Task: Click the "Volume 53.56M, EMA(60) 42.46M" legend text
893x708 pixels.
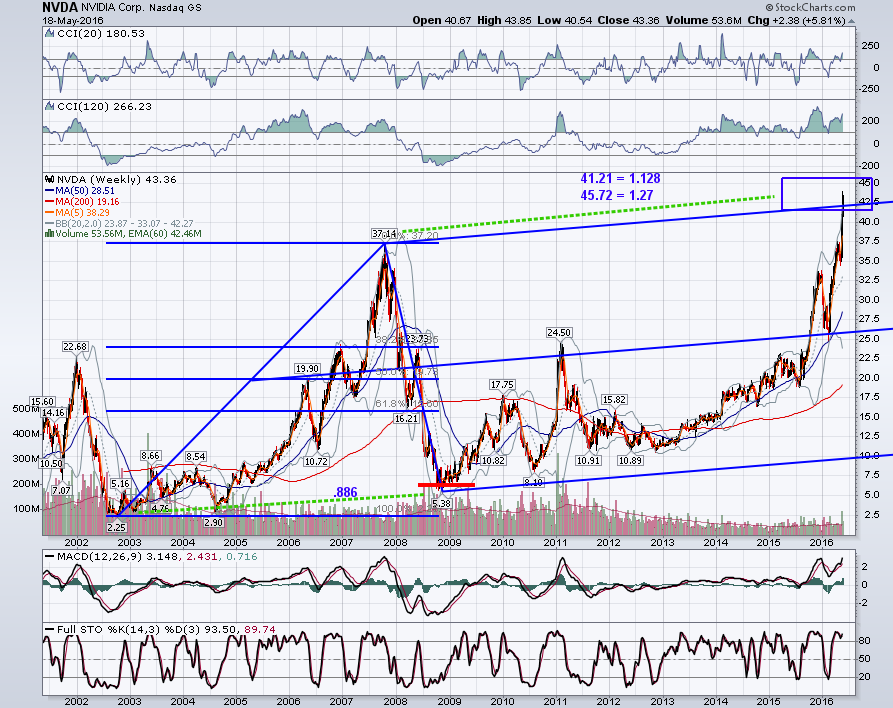Action: pos(128,234)
